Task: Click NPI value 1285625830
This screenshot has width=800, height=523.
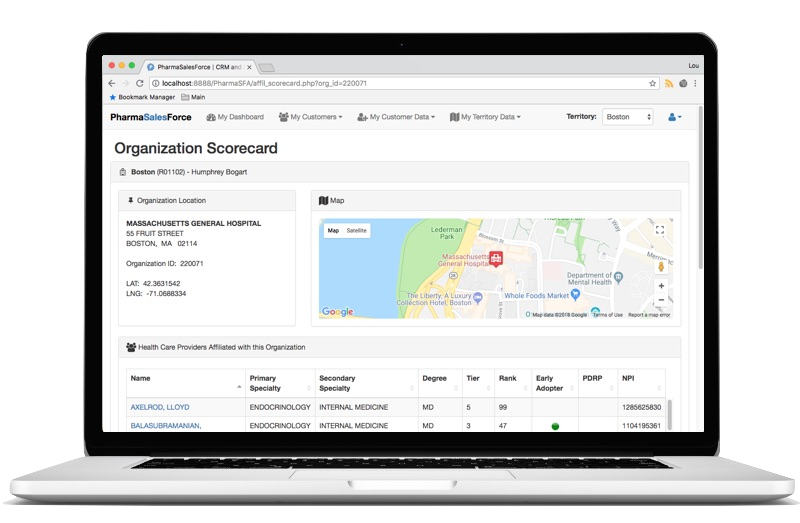Action: (x=641, y=407)
